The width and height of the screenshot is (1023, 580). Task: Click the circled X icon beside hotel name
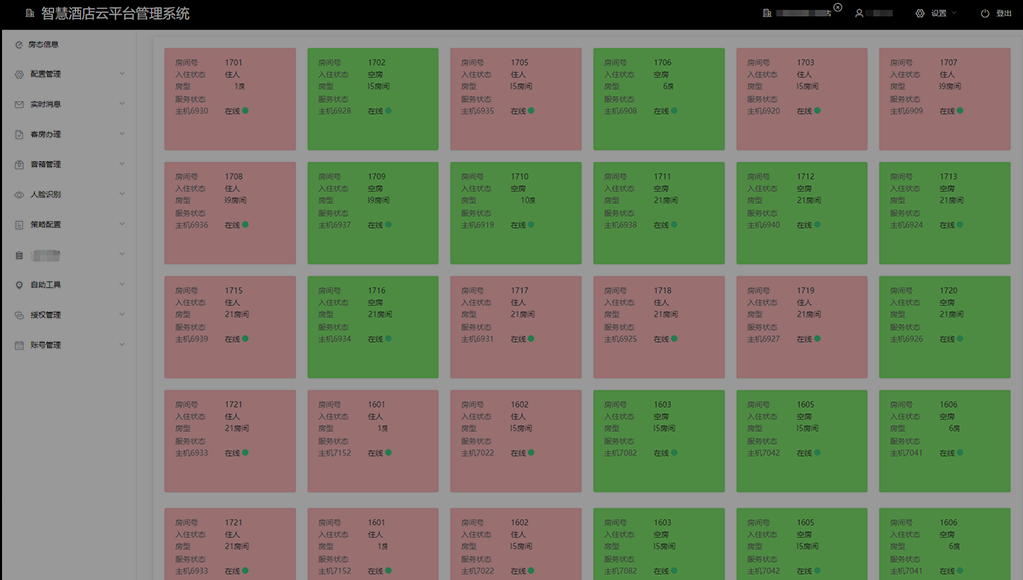pyautogui.click(x=838, y=8)
